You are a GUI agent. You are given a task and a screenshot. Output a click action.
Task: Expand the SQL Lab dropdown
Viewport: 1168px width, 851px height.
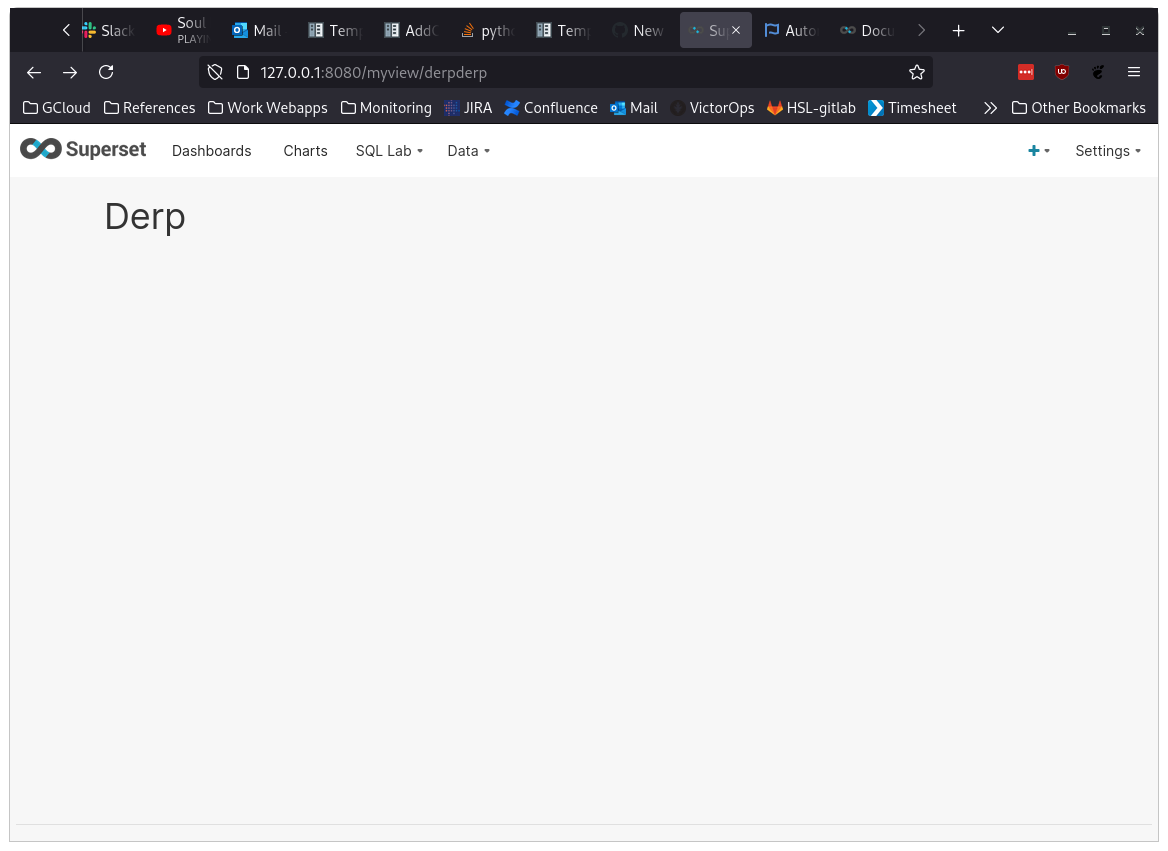[389, 151]
